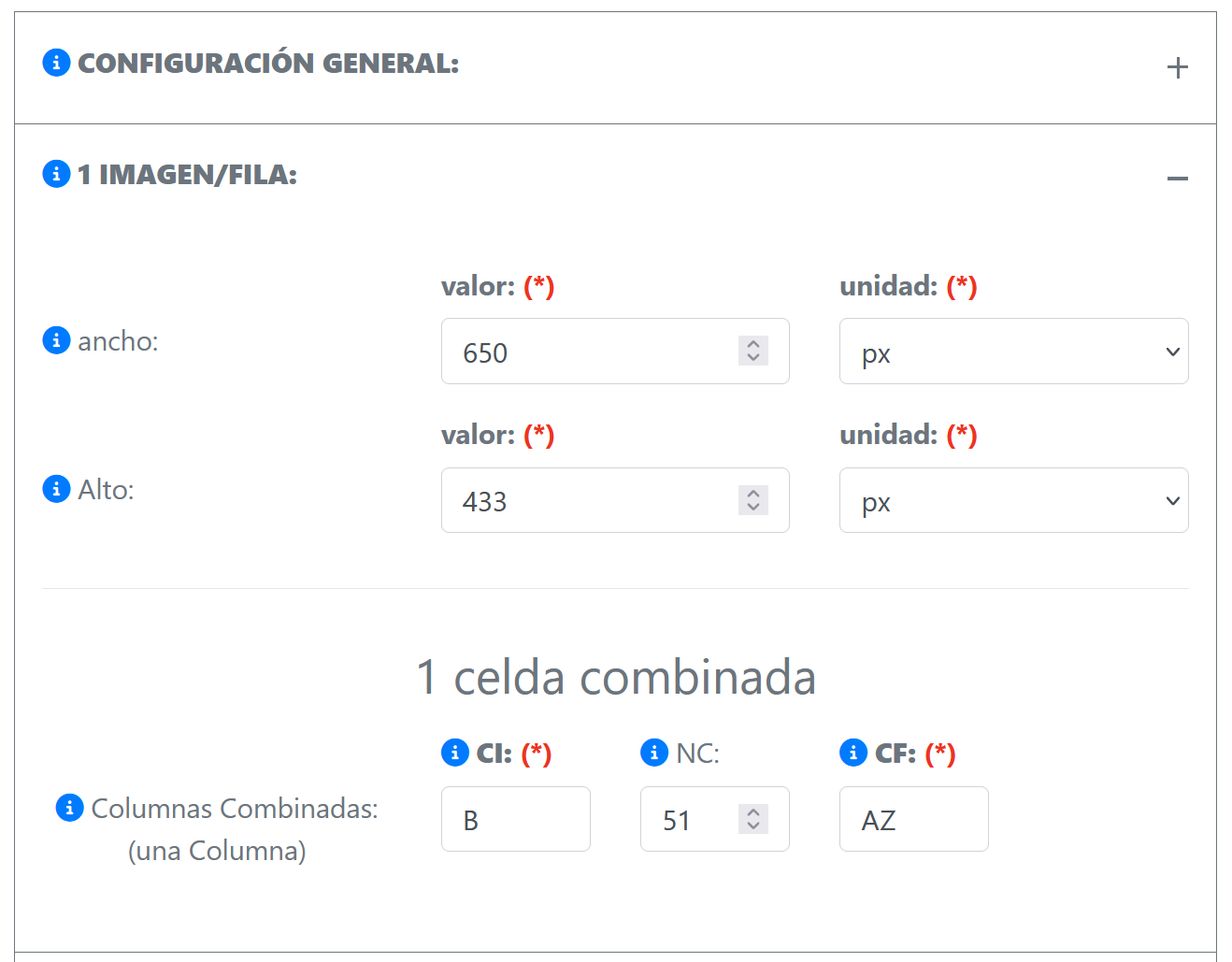The width and height of the screenshot is (1232, 962).
Task: Click the Configuración General header title
Action: (268, 64)
